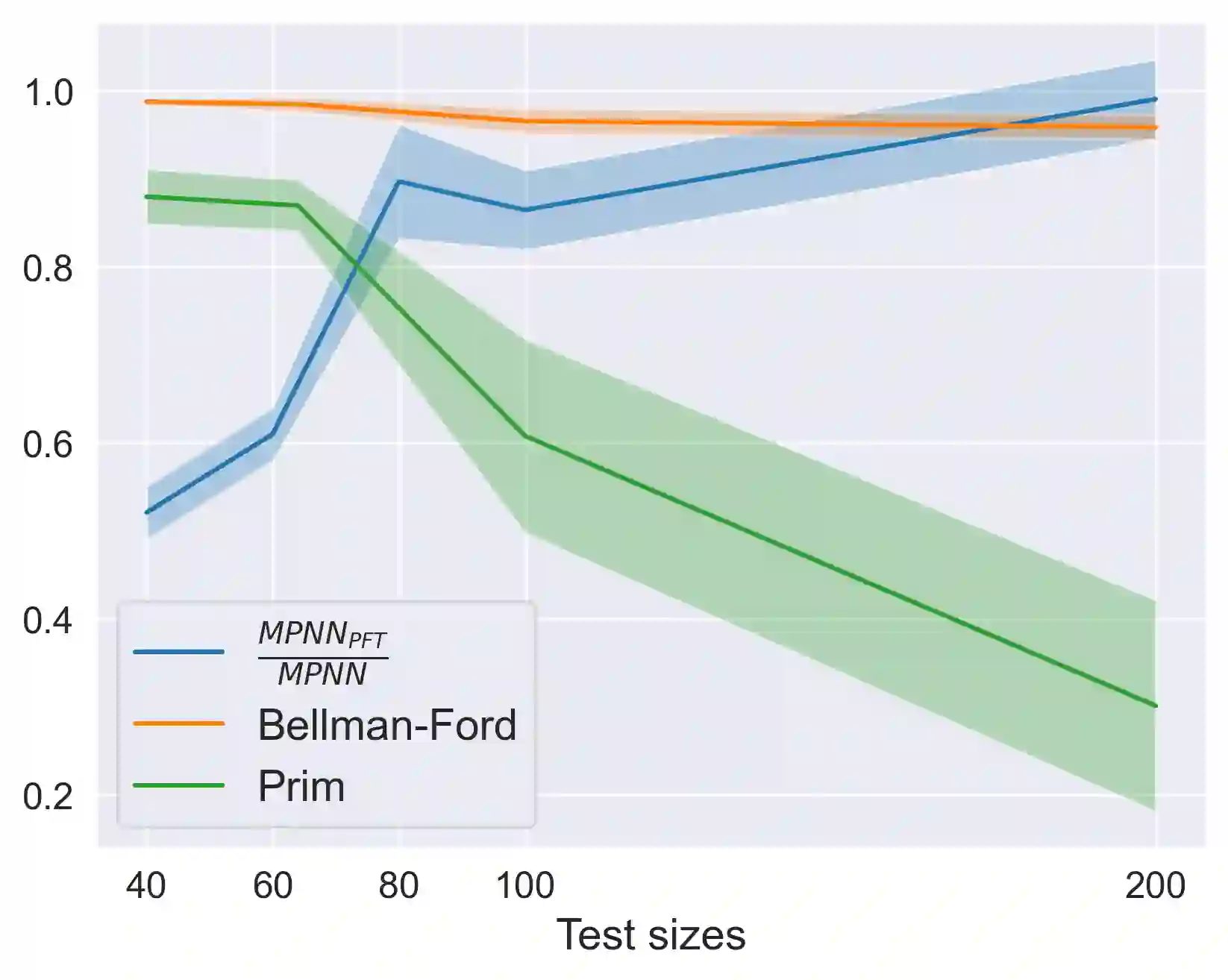Click the y-axis tick label 0.4

click(x=48, y=621)
